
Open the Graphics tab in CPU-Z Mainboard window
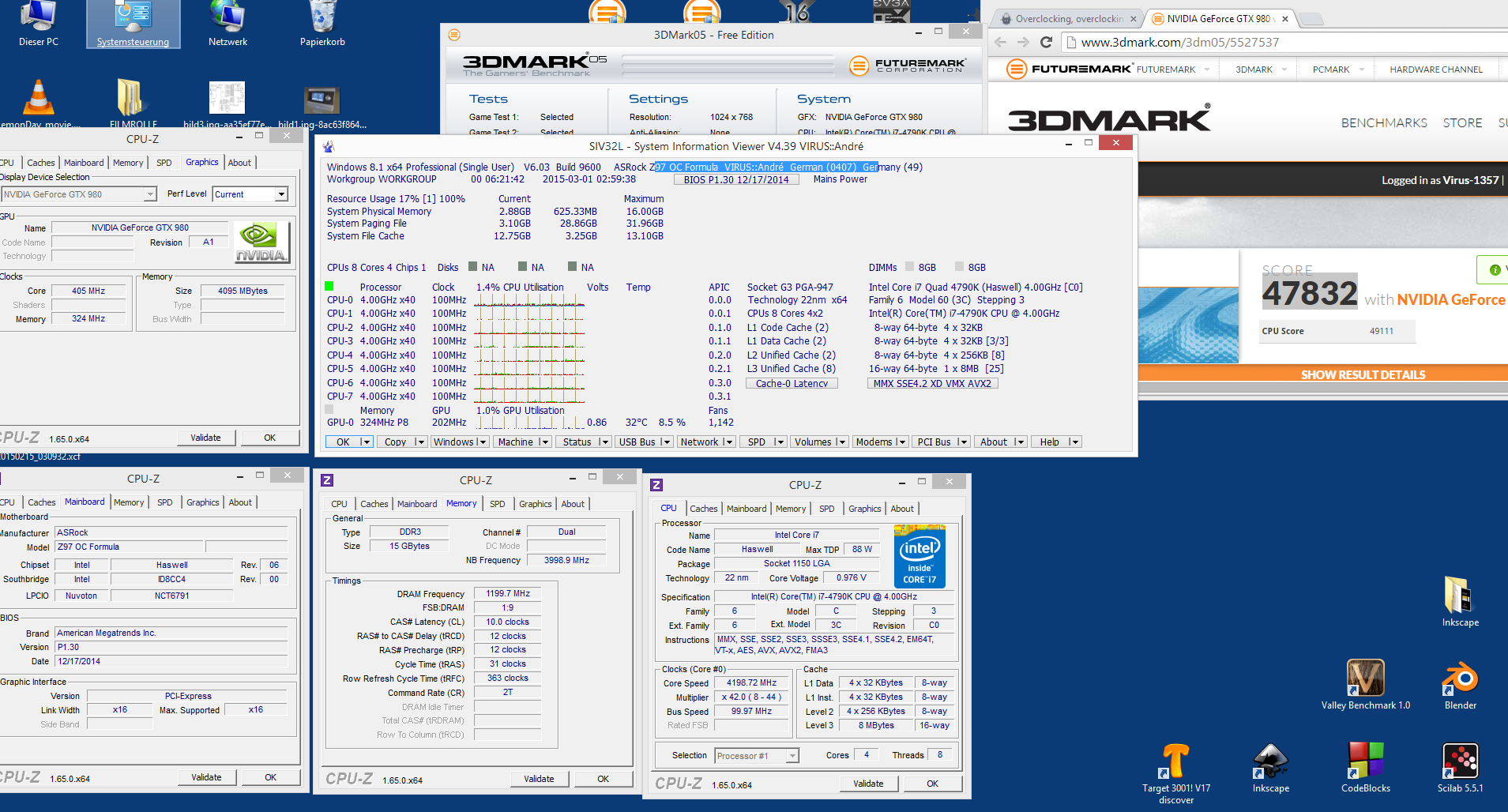(x=203, y=502)
